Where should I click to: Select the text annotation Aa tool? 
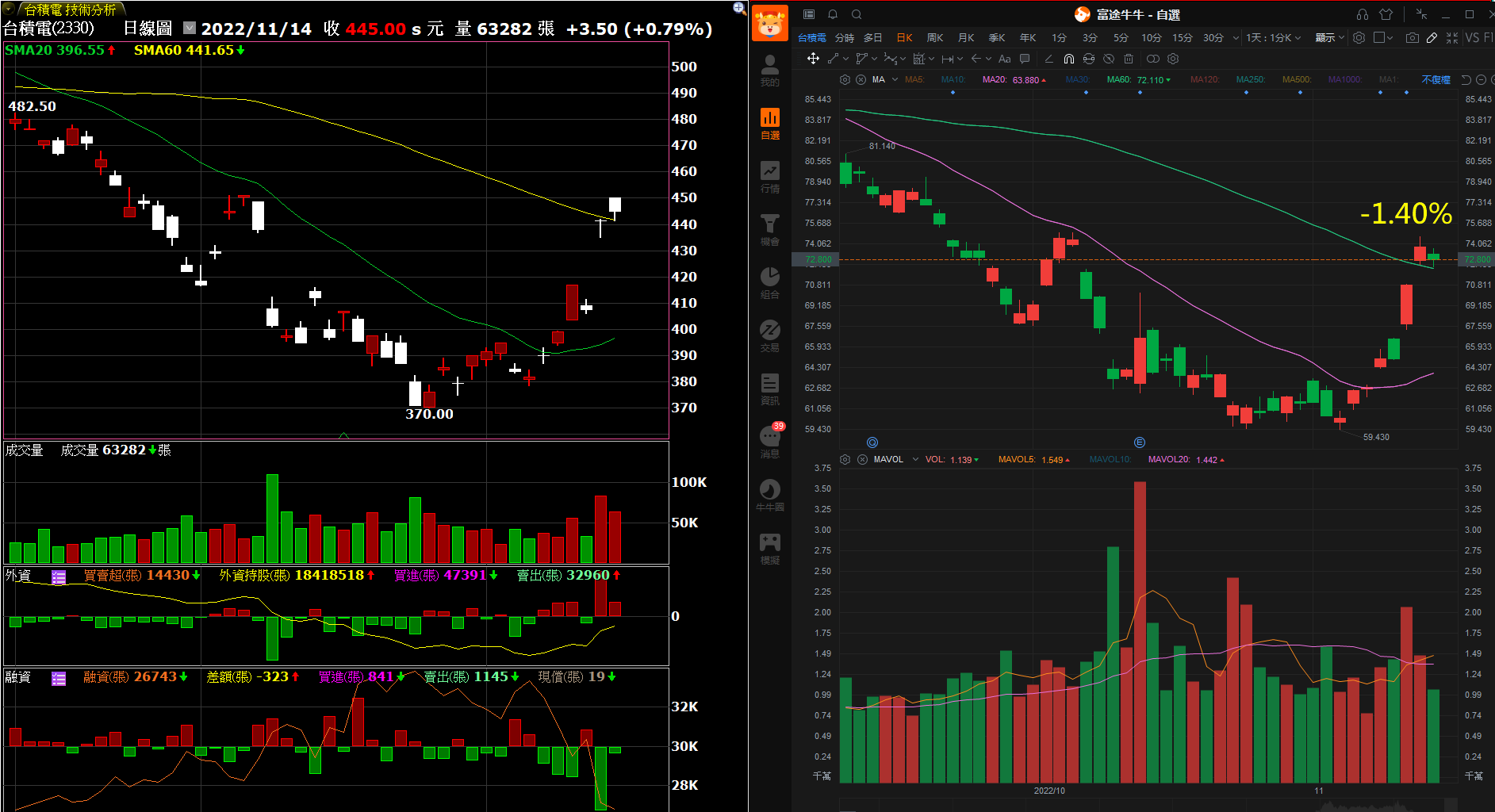click(x=1005, y=59)
